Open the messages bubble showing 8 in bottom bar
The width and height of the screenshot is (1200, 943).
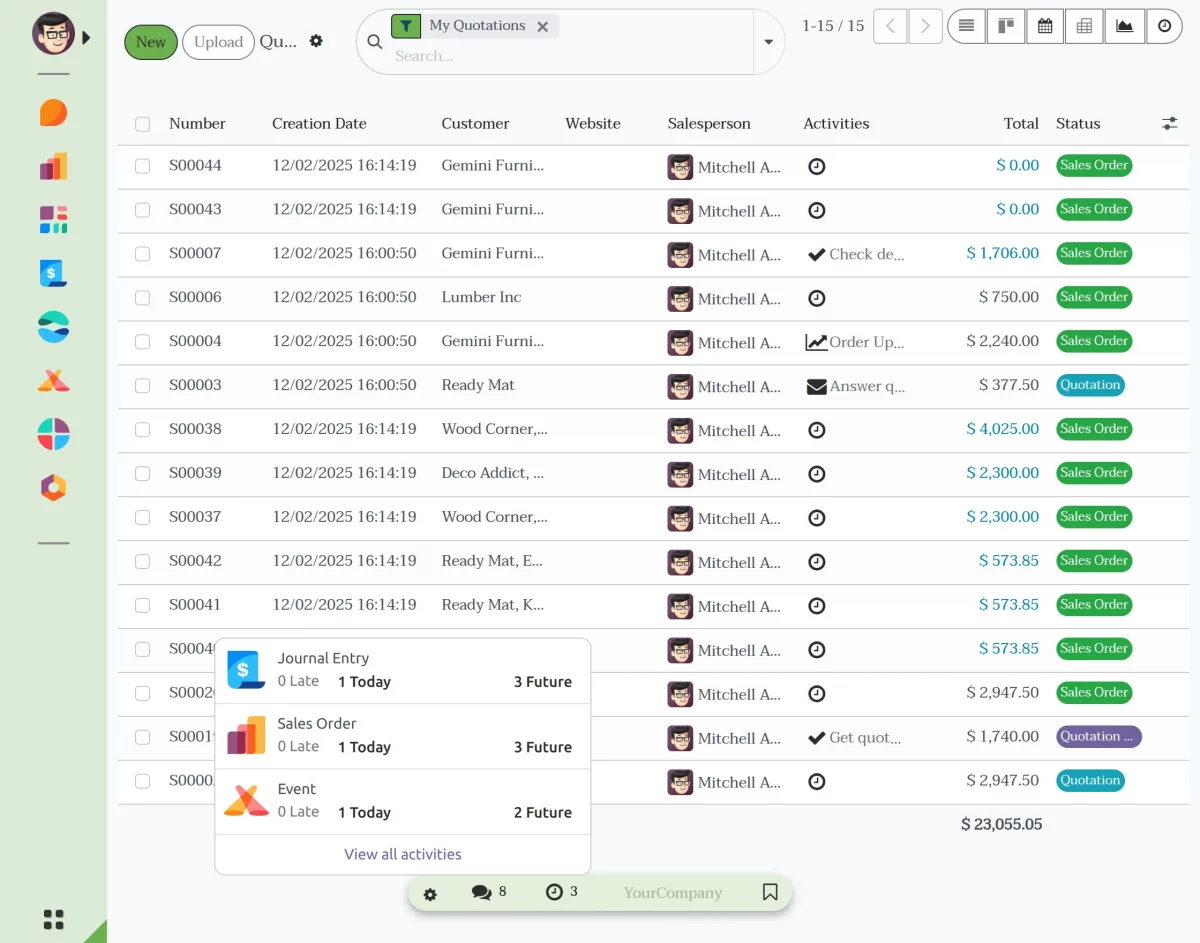coord(489,893)
